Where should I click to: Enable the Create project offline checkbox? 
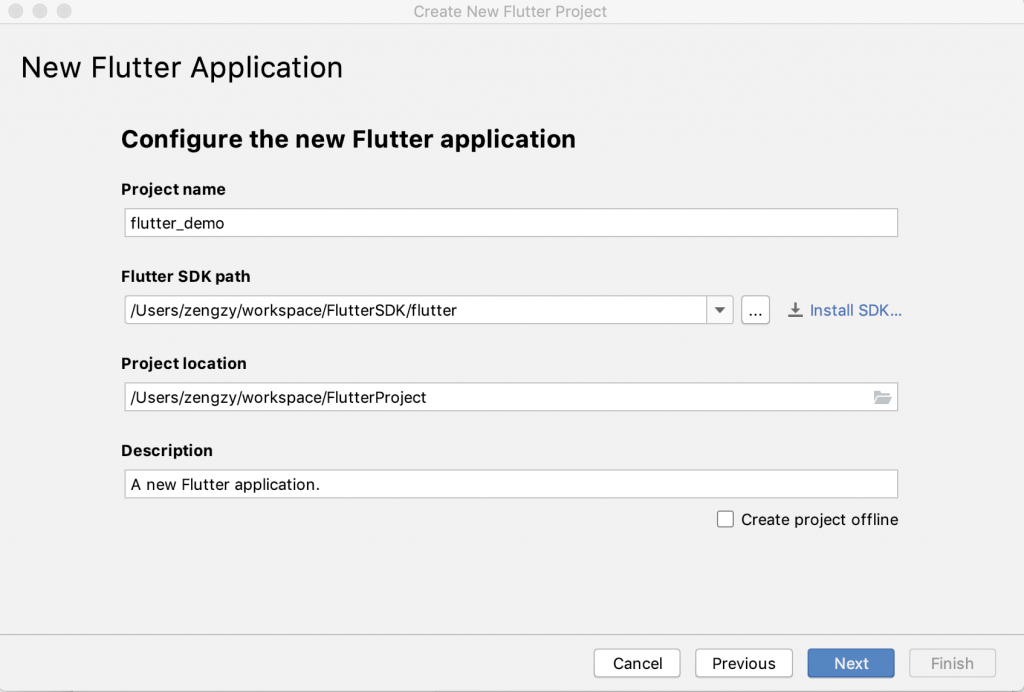point(725,519)
